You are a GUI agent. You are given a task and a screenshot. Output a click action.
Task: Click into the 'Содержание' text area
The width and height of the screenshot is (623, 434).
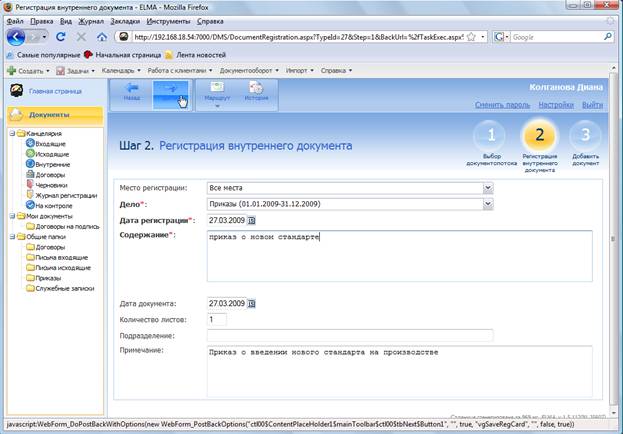[400, 256]
